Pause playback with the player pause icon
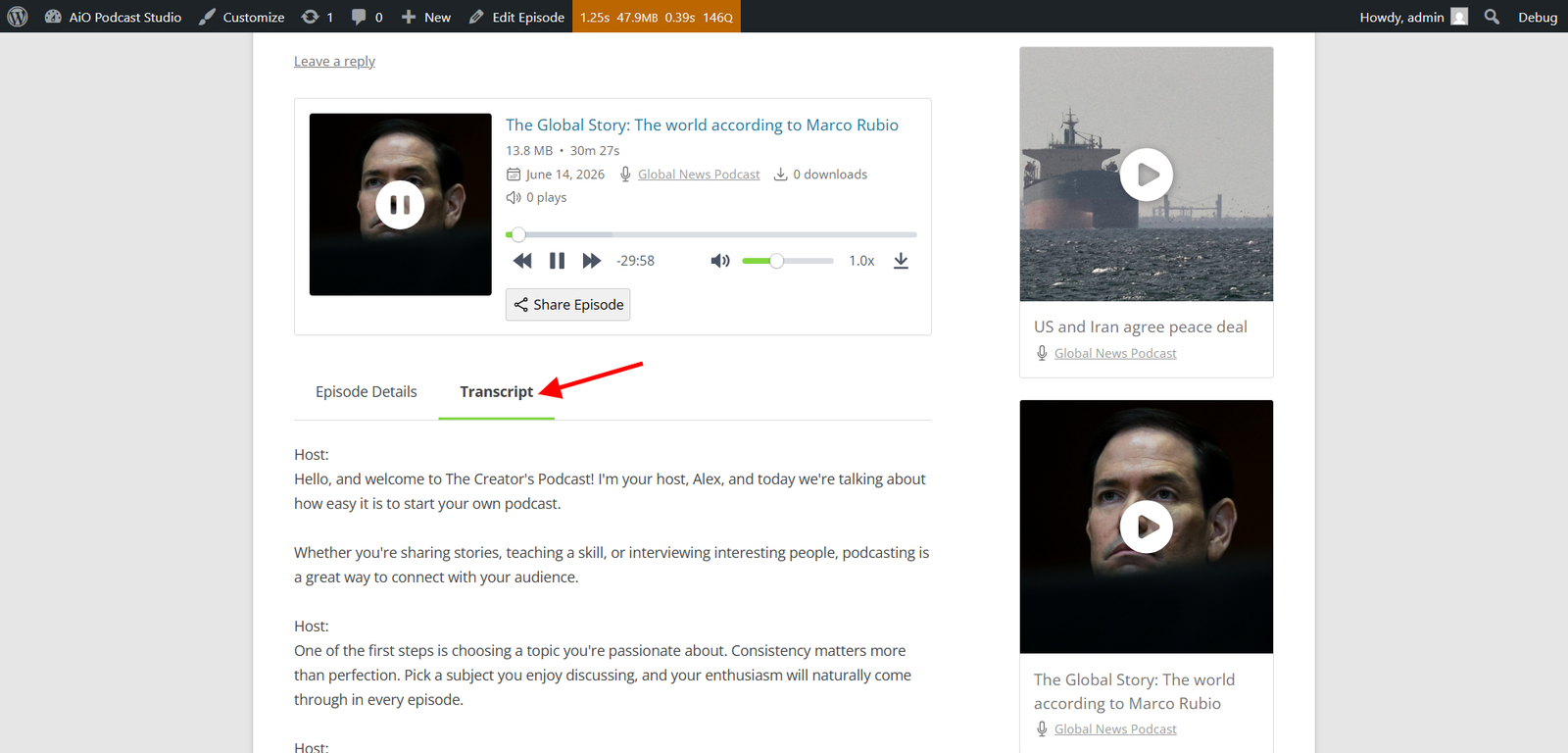 click(557, 261)
